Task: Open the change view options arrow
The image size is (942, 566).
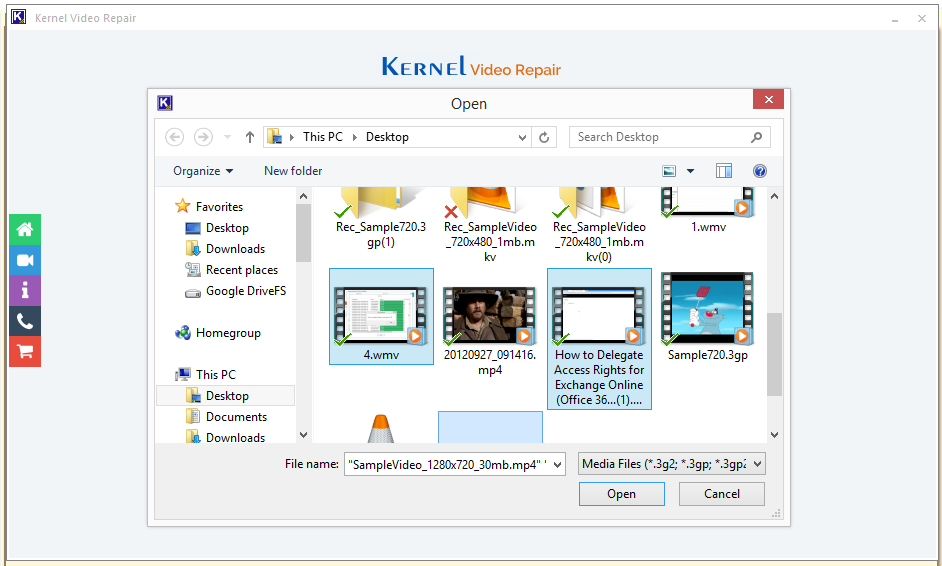Action: 690,171
